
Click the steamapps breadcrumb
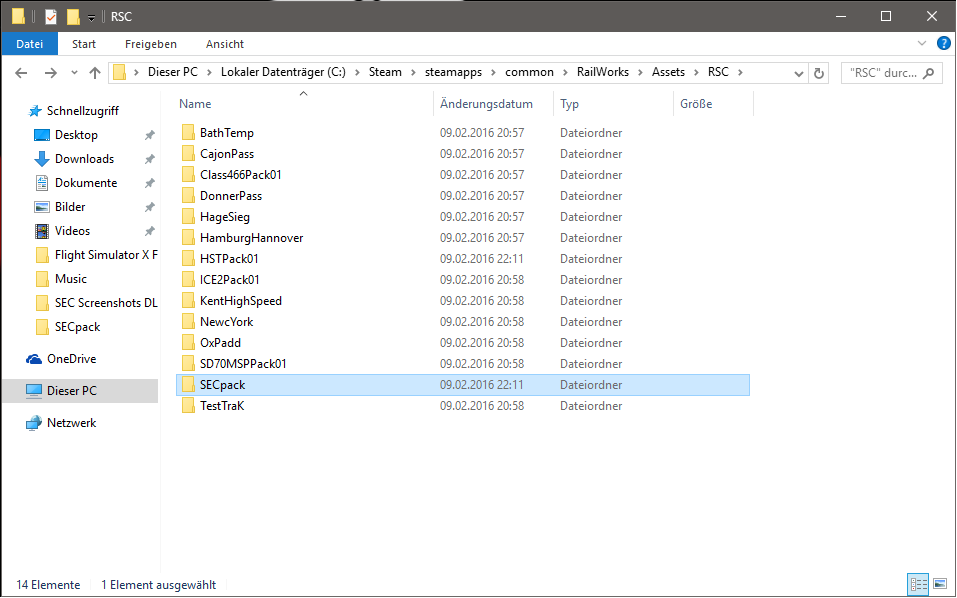pos(453,72)
